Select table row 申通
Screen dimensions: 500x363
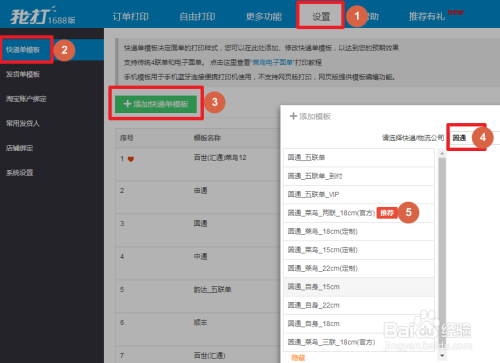pos(198,197)
